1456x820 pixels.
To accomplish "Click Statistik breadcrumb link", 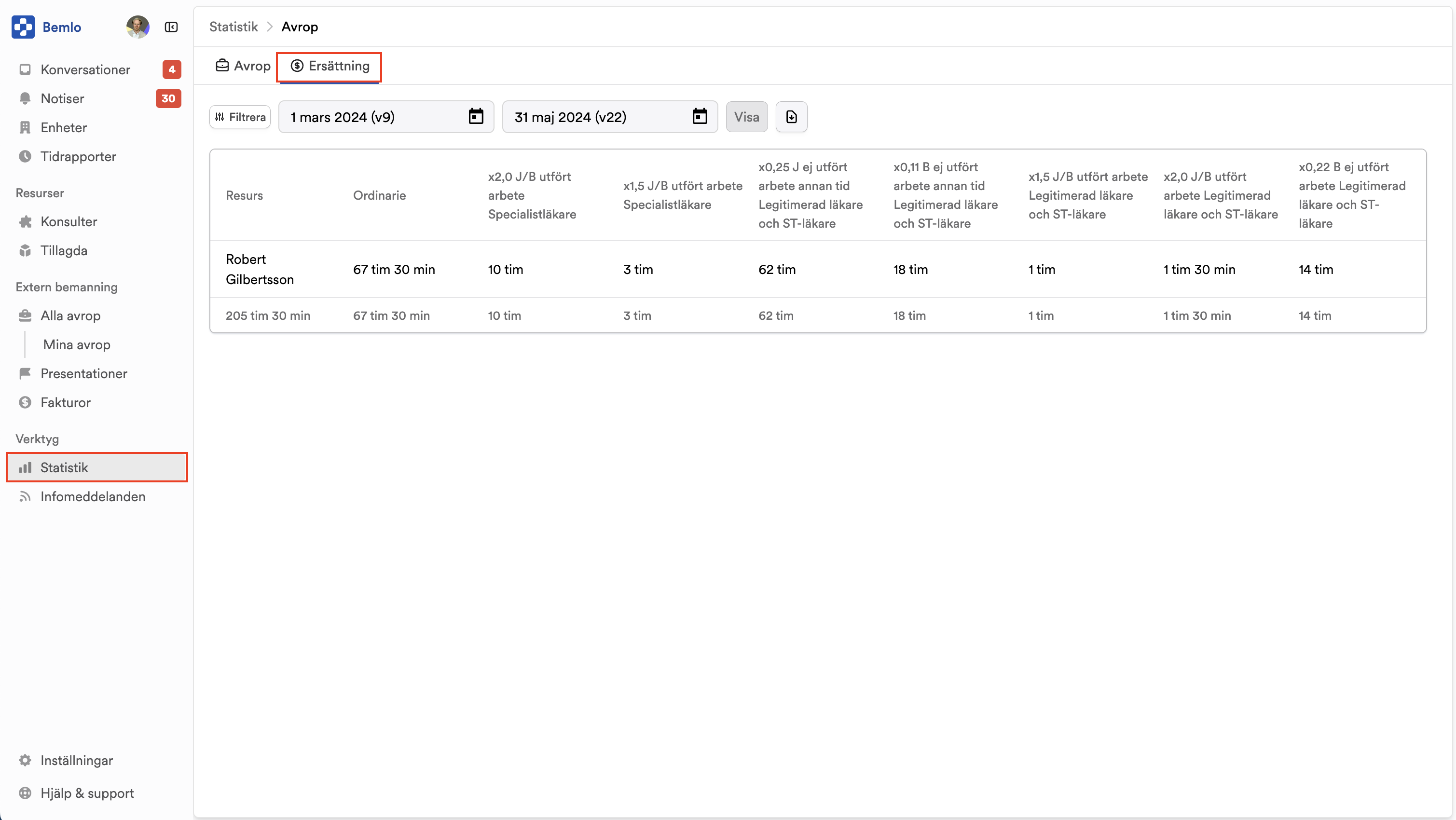I will point(234,27).
